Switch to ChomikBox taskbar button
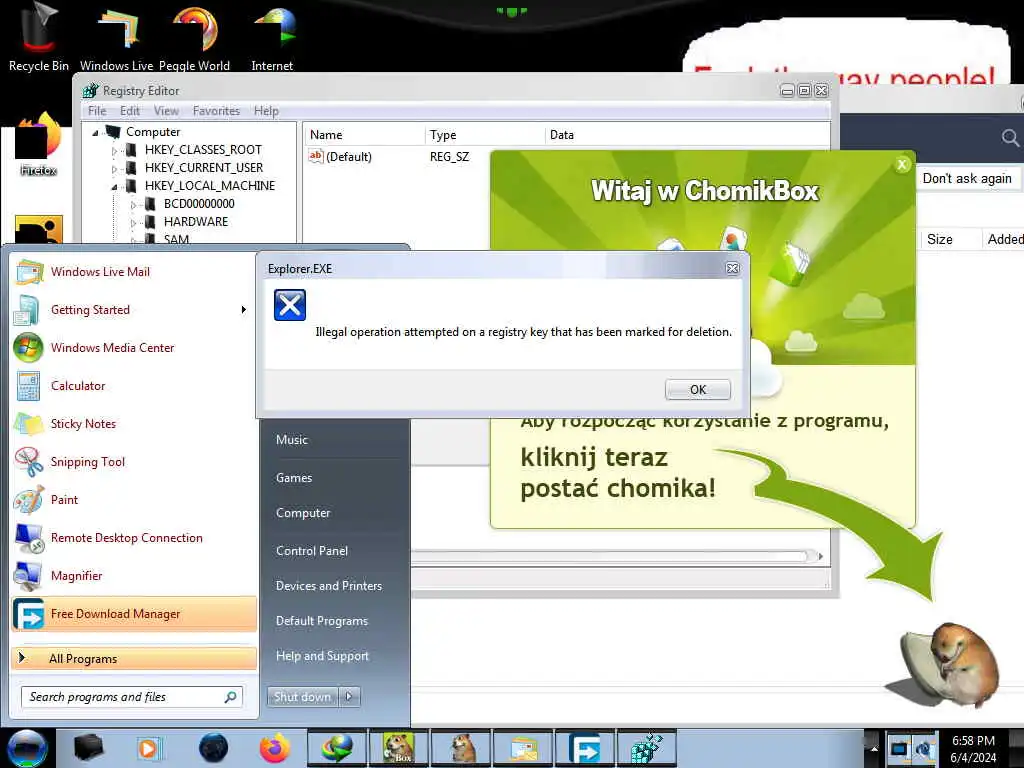Viewport: 1024px width, 768px height. (398, 748)
